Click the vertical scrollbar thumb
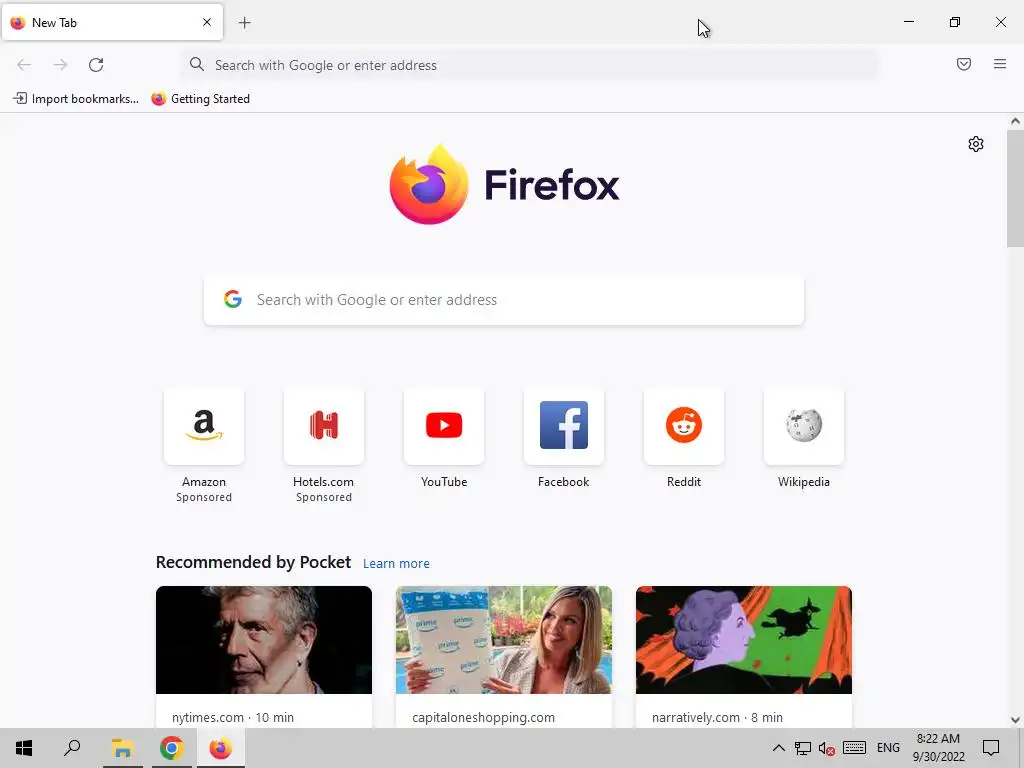The width and height of the screenshot is (1024, 768). (1015, 188)
